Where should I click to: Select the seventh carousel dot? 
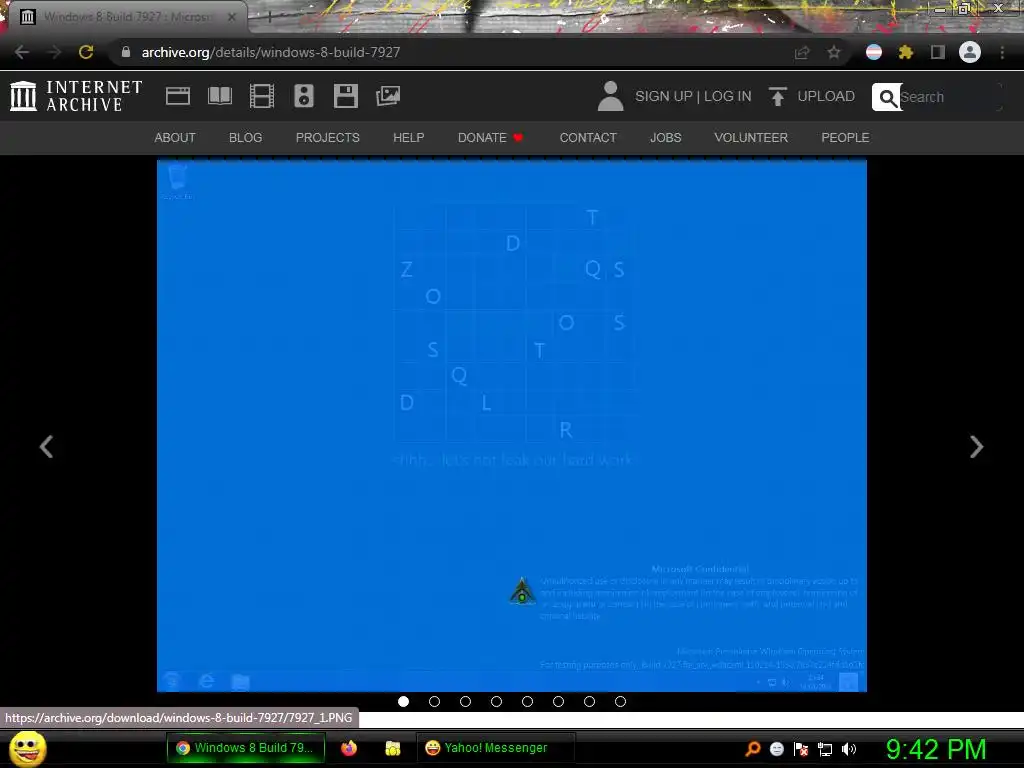pyautogui.click(x=590, y=701)
